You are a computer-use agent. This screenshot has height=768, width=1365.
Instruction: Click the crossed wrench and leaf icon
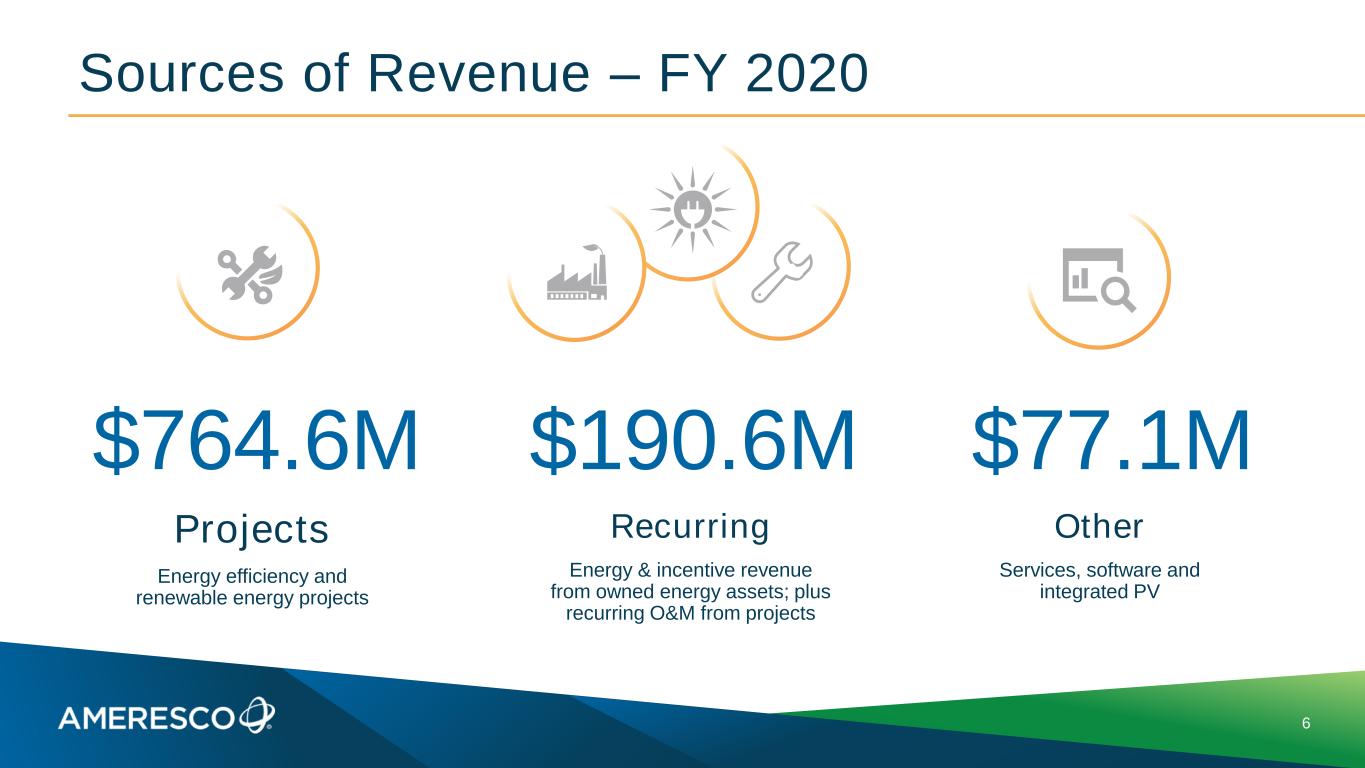click(252, 274)
